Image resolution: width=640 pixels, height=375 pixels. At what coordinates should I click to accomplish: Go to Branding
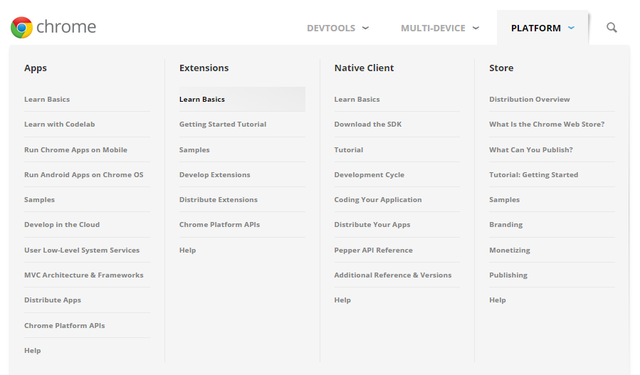506,224
